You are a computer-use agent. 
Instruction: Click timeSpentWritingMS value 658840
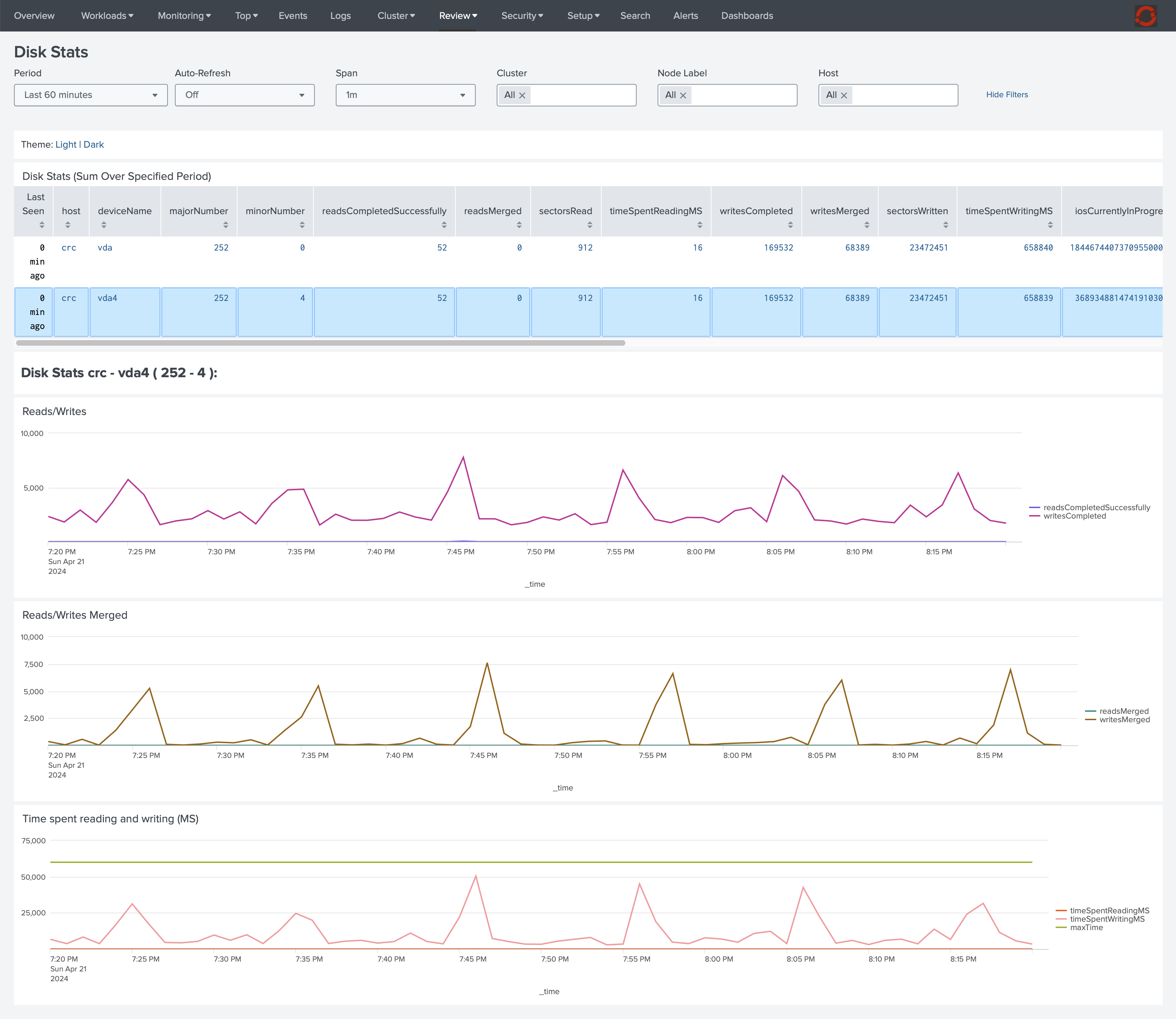(x=1038, y=248)
